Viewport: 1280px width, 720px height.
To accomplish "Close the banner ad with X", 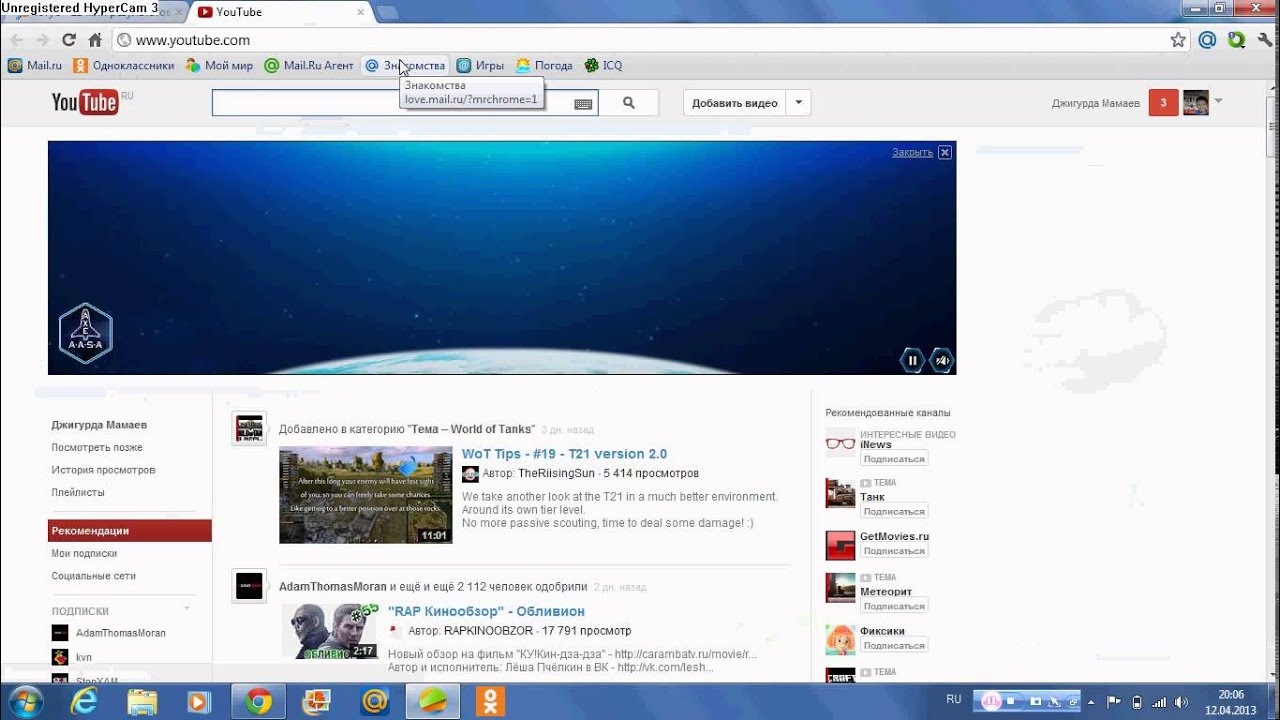I will 945,152.
